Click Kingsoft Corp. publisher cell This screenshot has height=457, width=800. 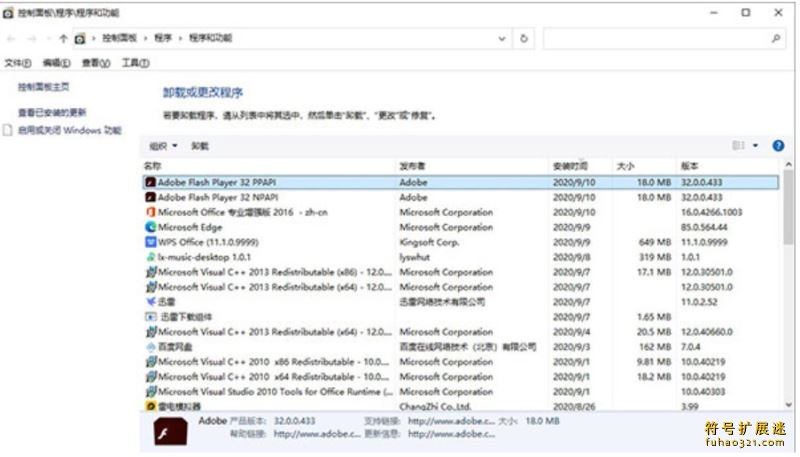point(429,242)
